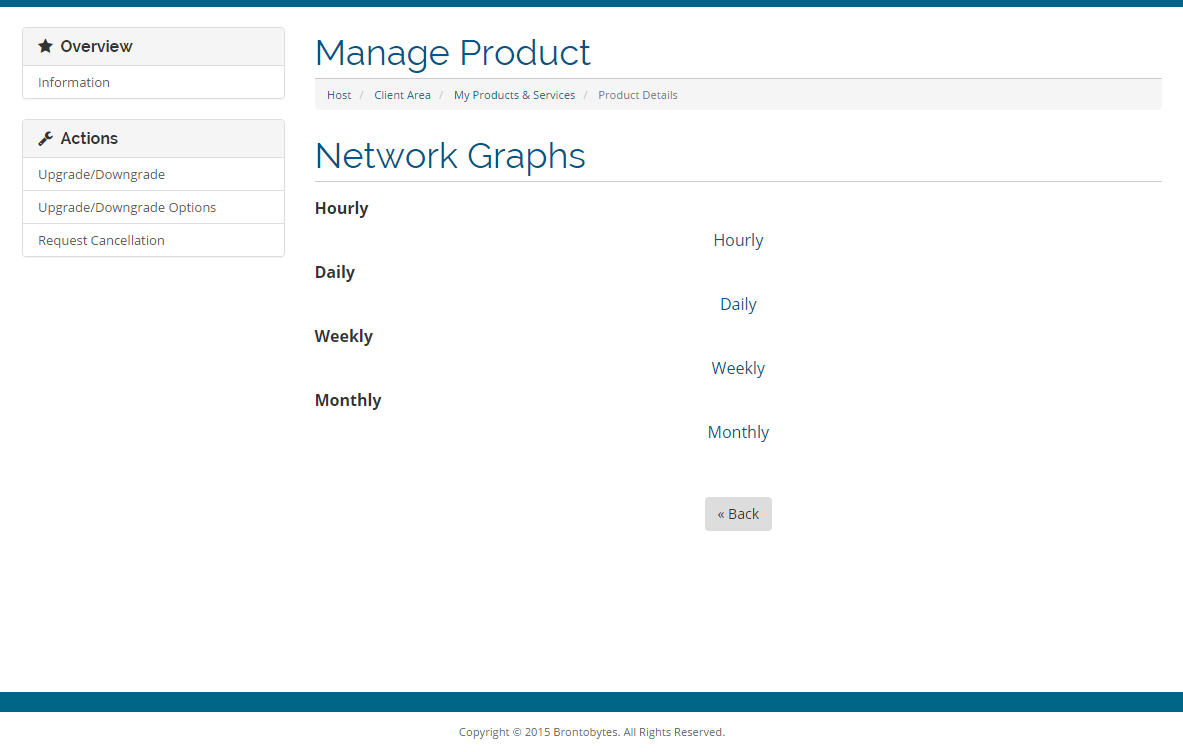The height and width of the screenshot is (752, 1183).
Task: Click the Network Graphs section heading
Action: click(x=450, y=157)
